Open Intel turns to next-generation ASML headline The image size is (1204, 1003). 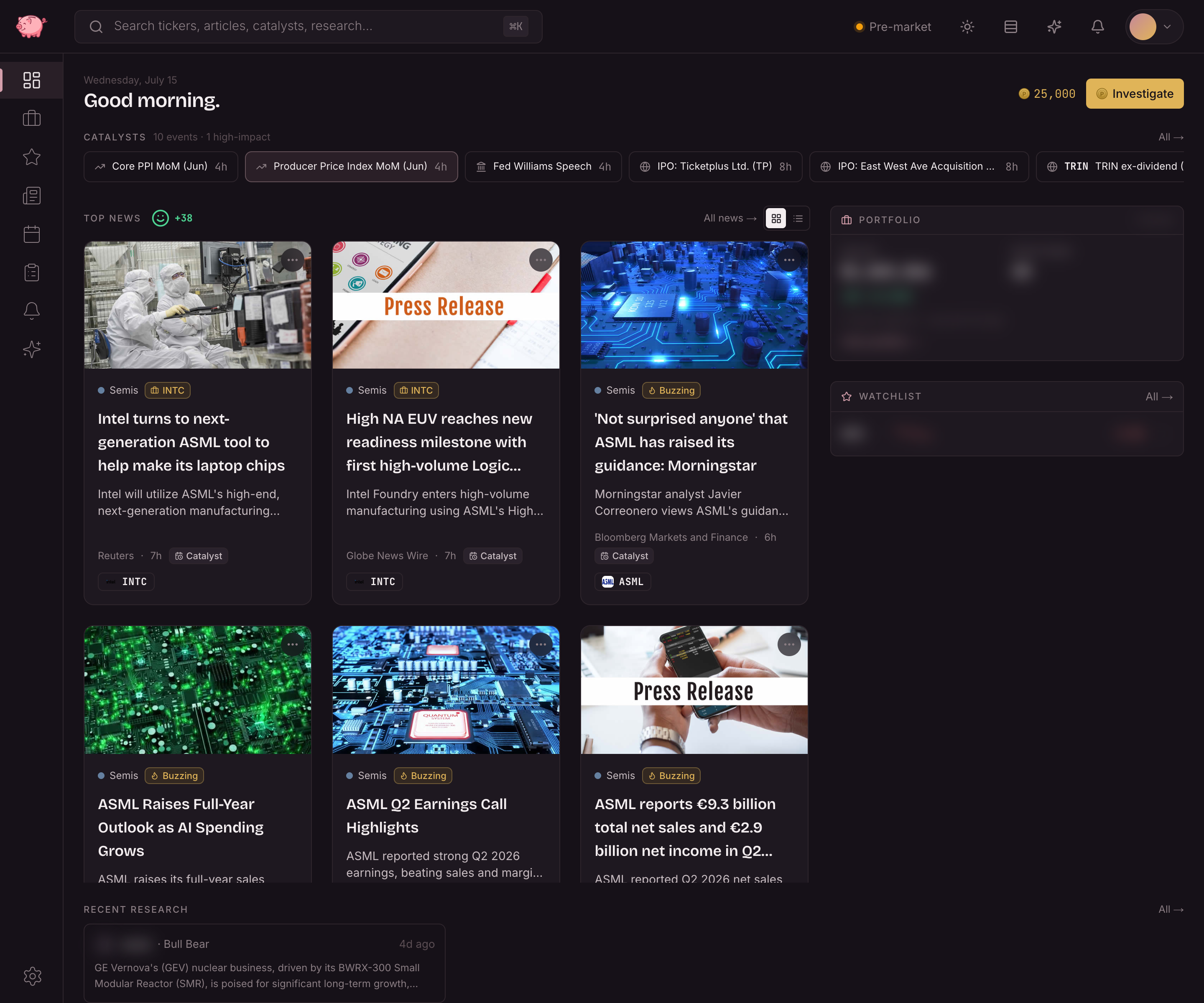[x=191, y=442]
